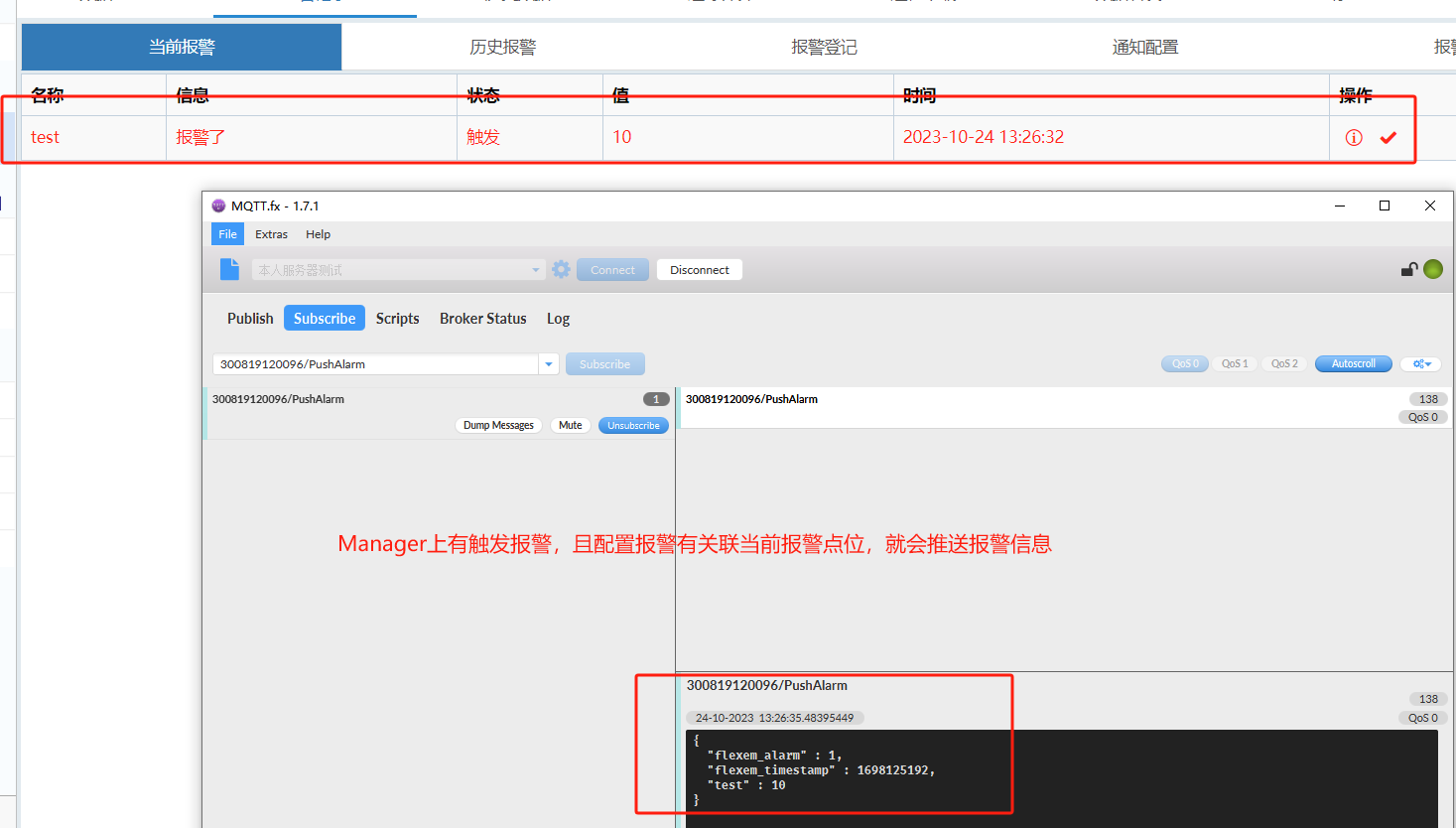Switch to 通知配置 tab
Viewport: 1456px width, 828px height.
pos(1145,47)
